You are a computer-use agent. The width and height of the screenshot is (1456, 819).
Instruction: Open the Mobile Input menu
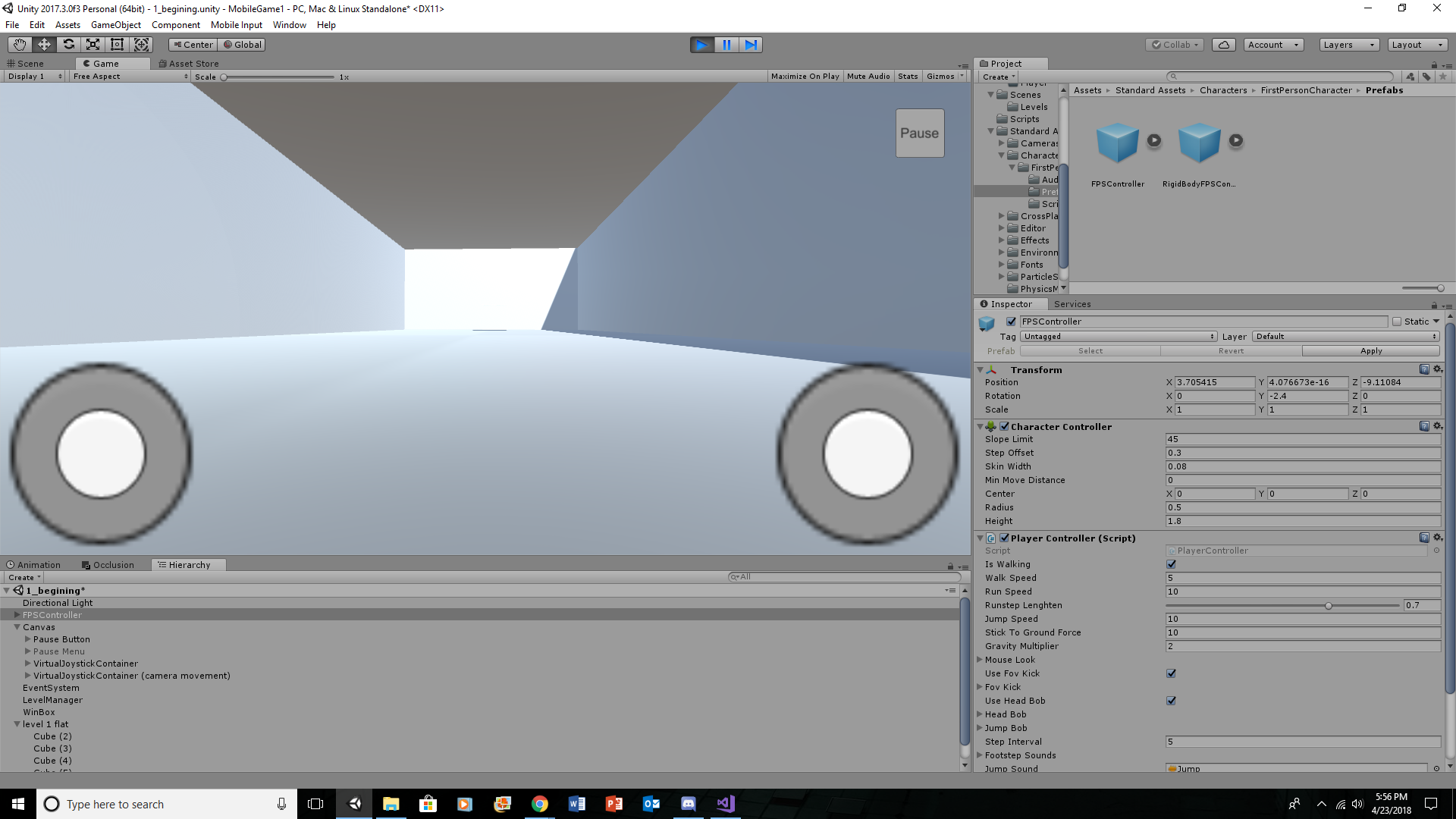point(237,25)
